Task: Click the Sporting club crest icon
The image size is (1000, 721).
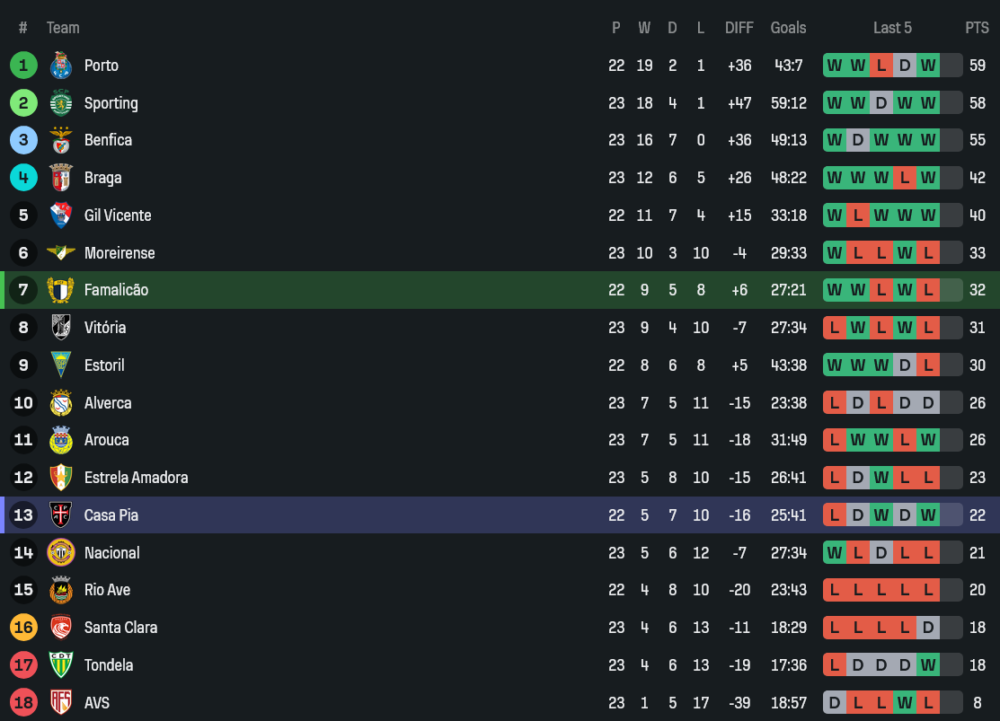Action: [61, 103]
